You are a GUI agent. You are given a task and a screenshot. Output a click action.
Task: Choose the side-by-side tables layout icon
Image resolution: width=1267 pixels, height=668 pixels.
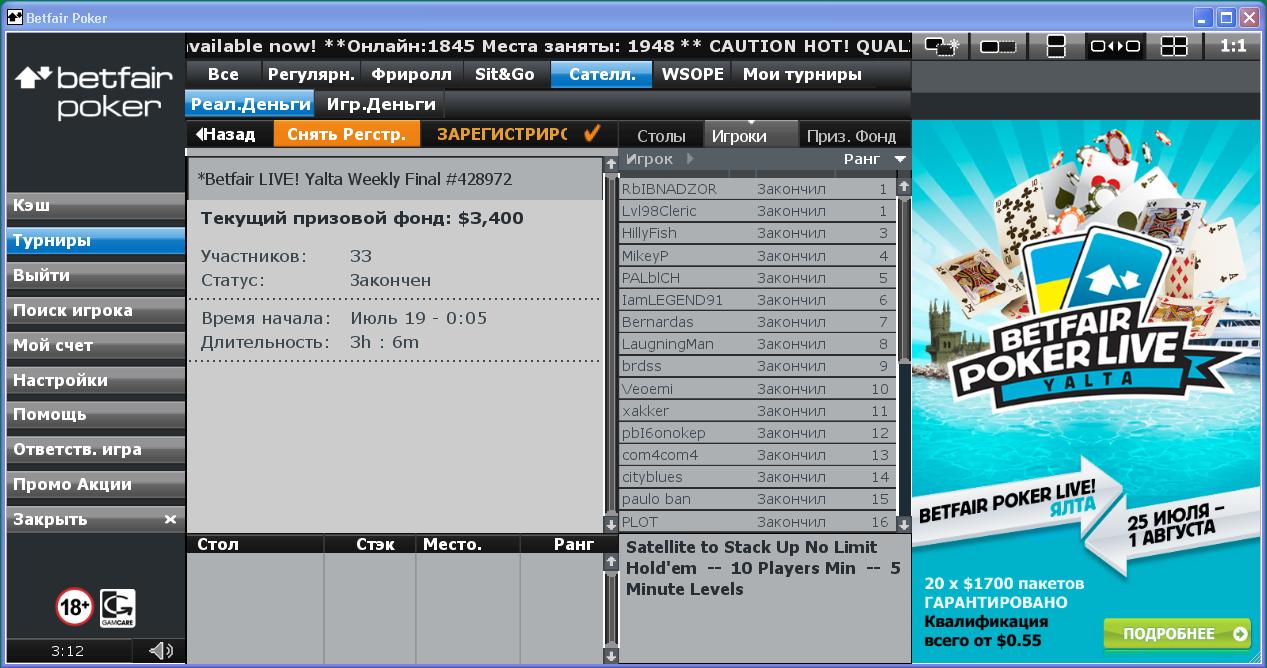point(998,46)
